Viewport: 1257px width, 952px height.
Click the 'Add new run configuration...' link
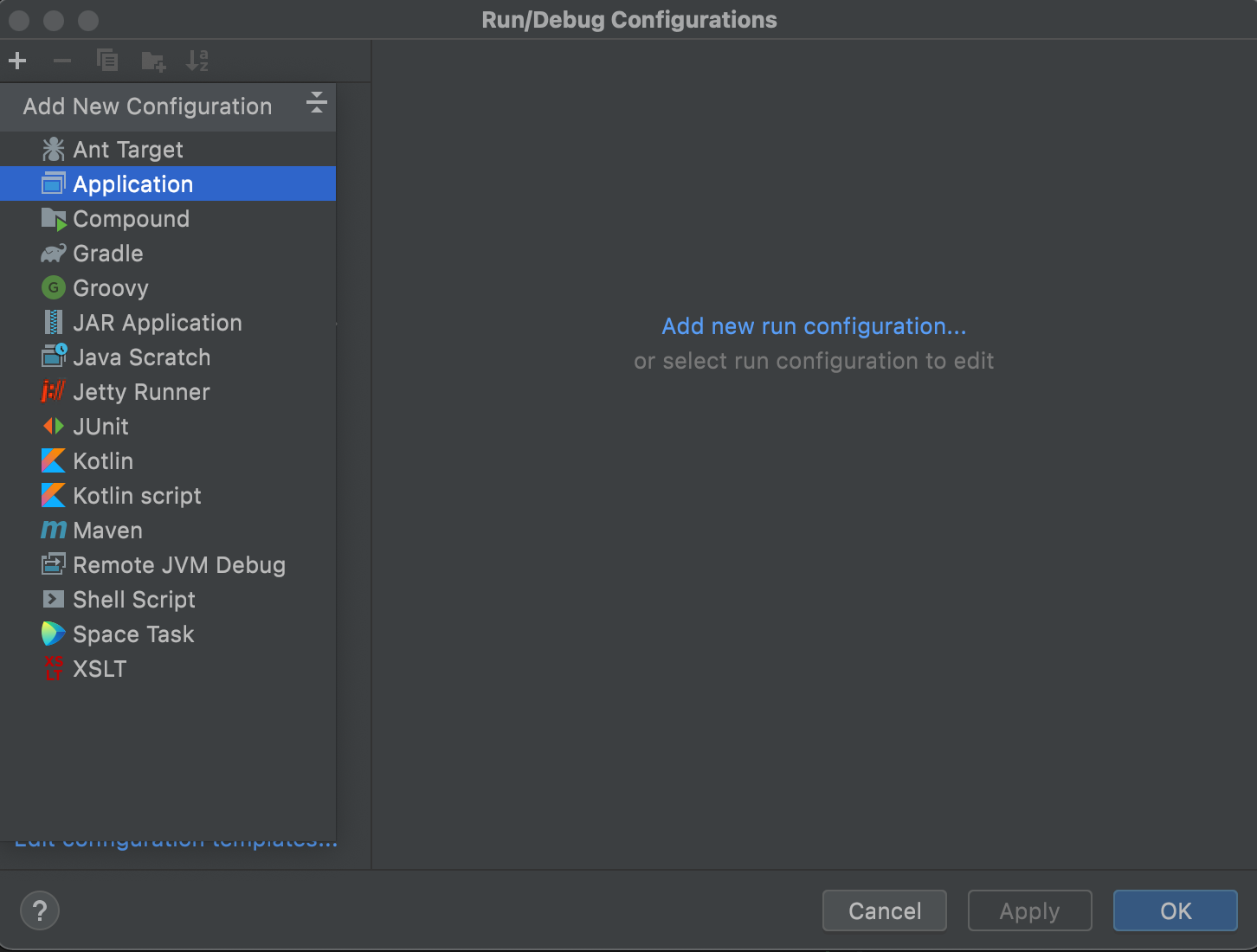click(x=814, y=326)
